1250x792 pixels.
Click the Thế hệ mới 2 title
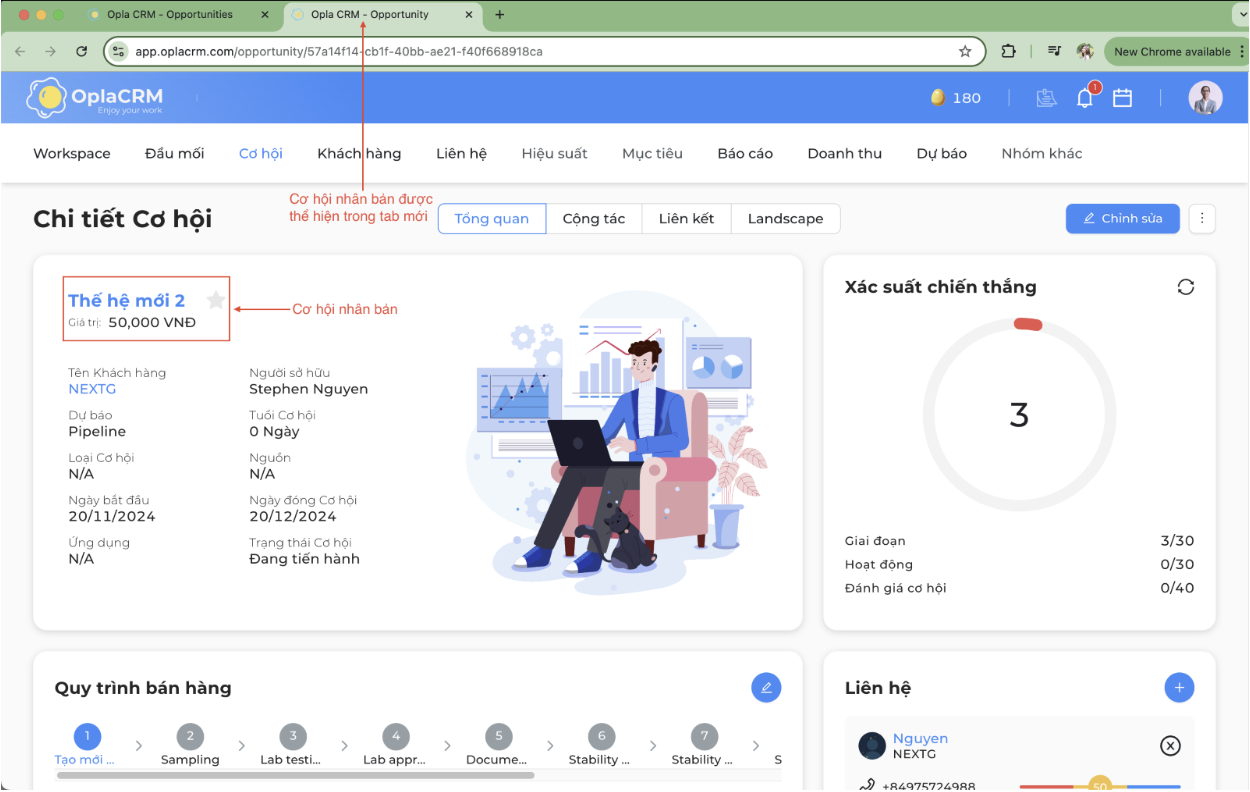tap(127, 300)
